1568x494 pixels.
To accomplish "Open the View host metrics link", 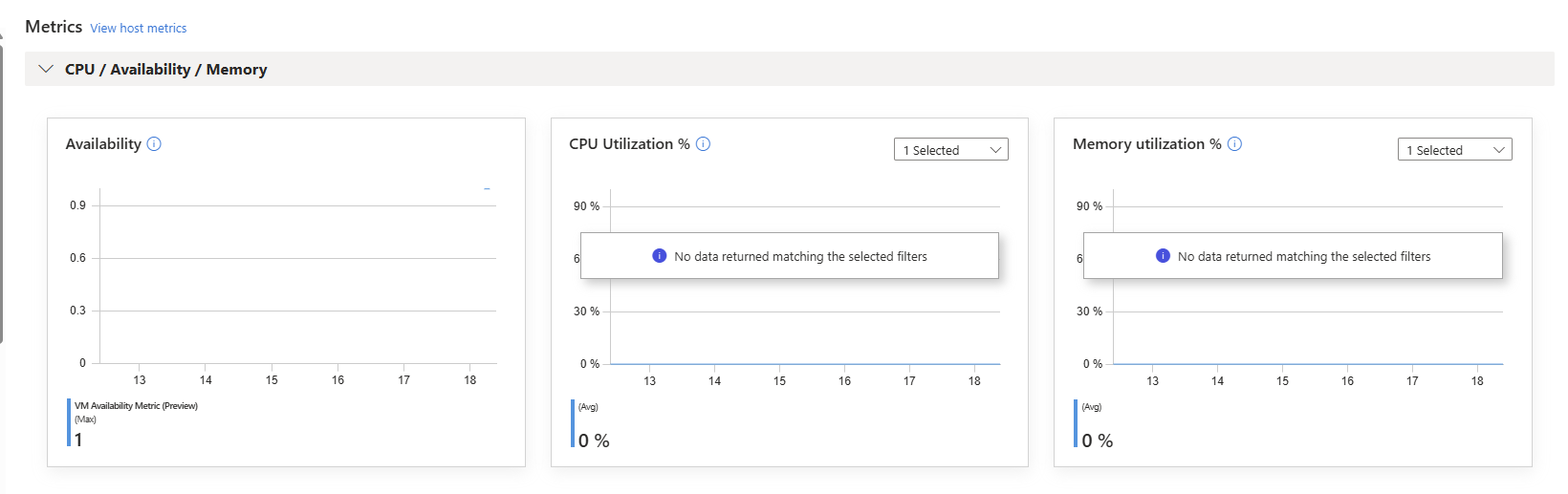I will pyautogui.click(x=139, y=29).
